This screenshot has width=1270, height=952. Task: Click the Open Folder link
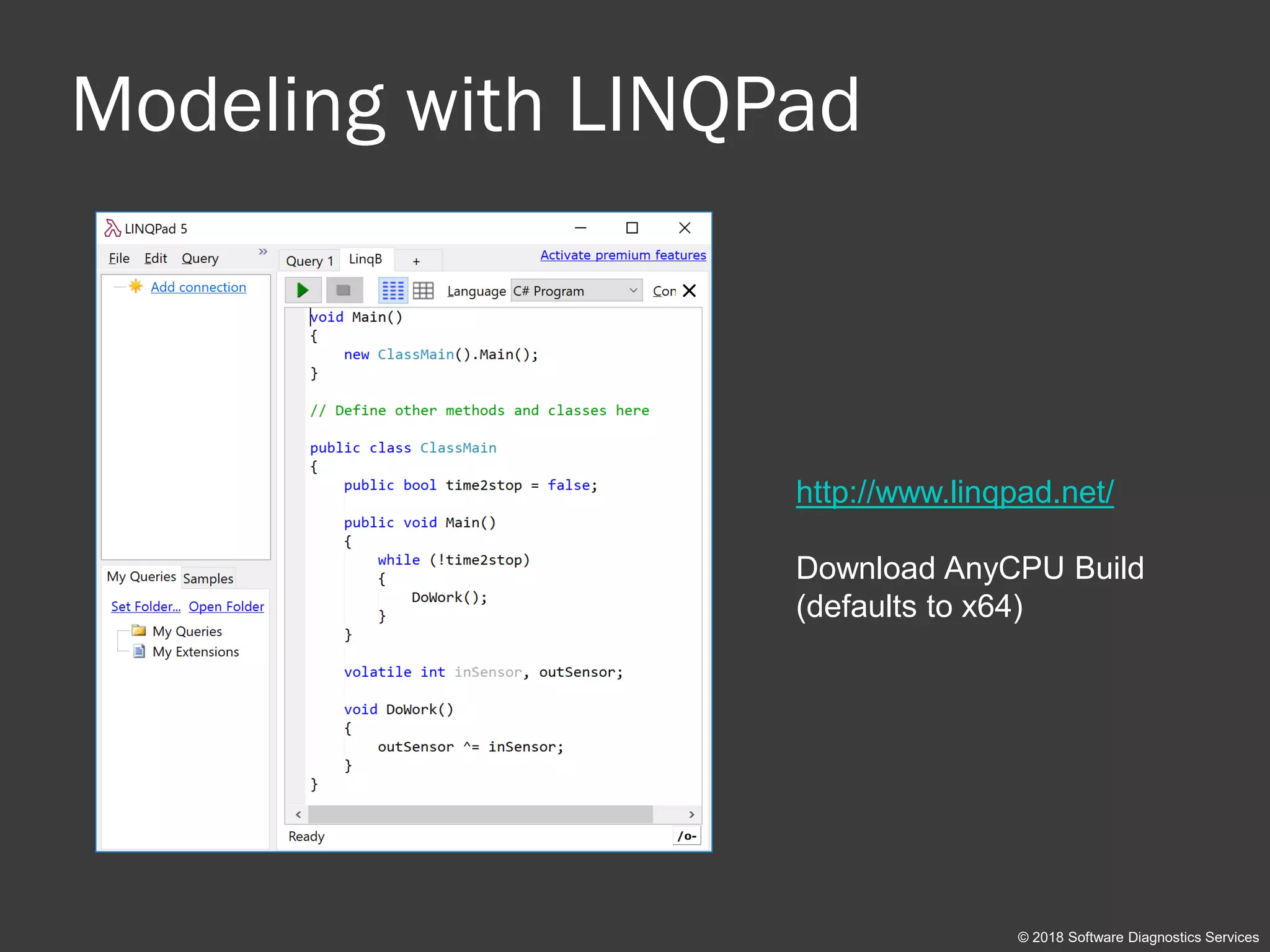point(226,607)
